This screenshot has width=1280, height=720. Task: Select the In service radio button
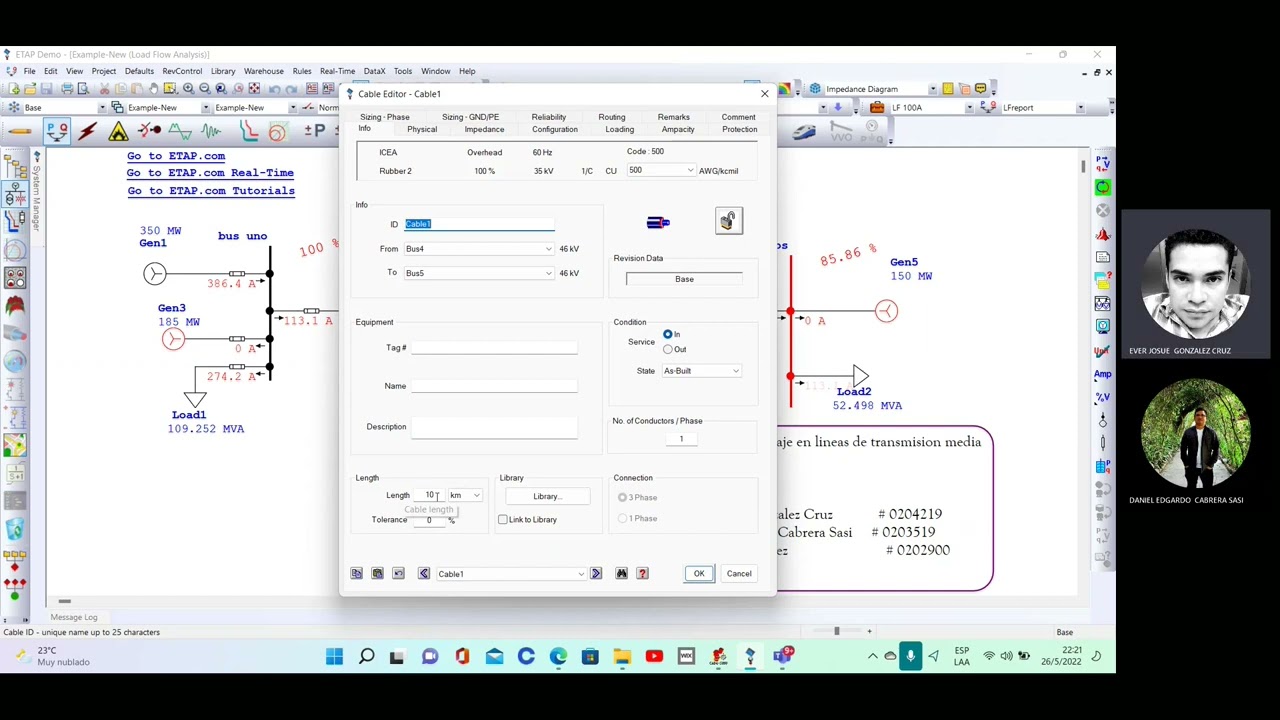tap(668, 334)
